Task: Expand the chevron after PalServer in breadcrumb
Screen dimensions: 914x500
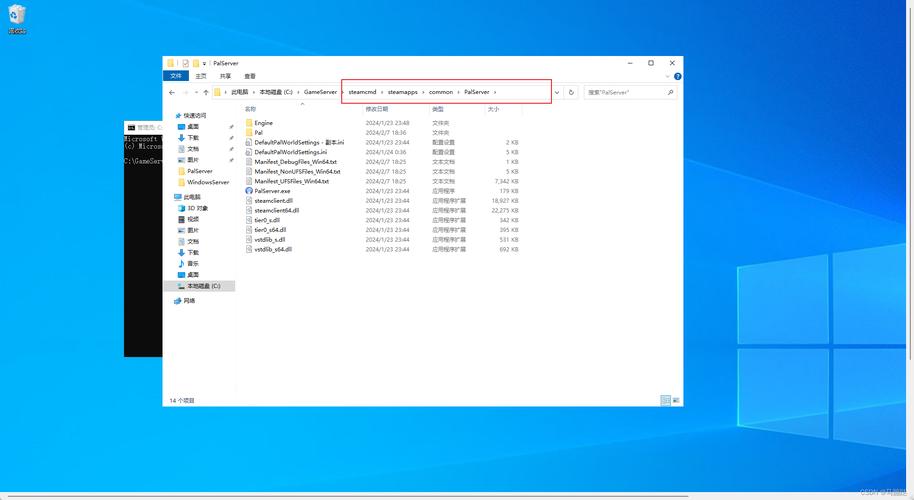Action: coord(495,92)
